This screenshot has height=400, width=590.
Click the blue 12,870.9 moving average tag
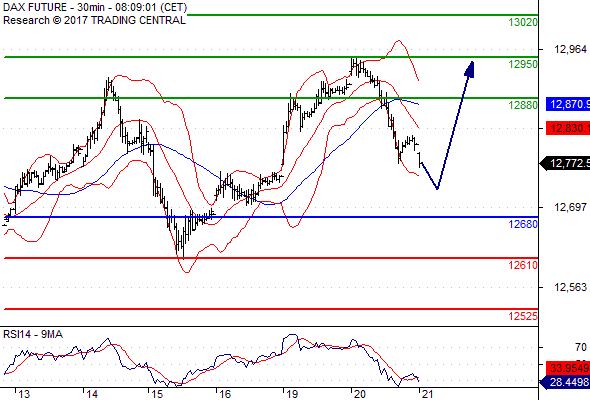[x=568, y=104]
